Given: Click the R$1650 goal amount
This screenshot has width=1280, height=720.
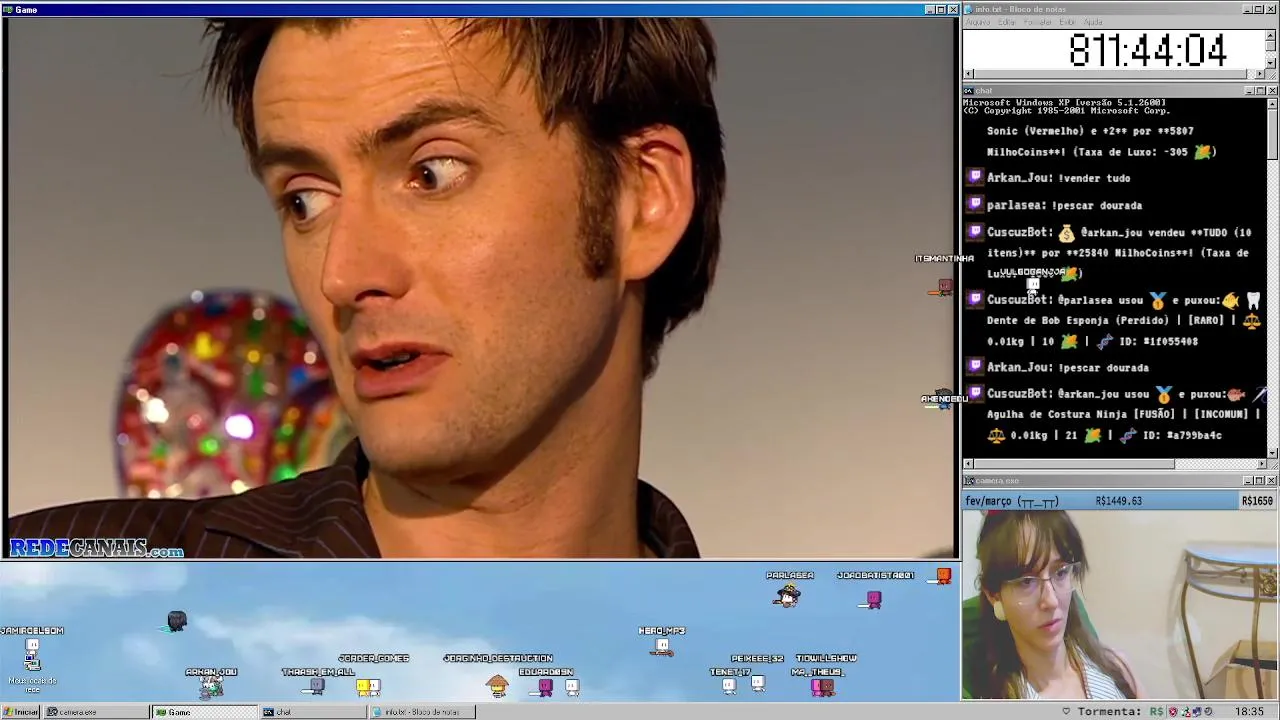Looking at the screenshot, I should pos(1257,501).
